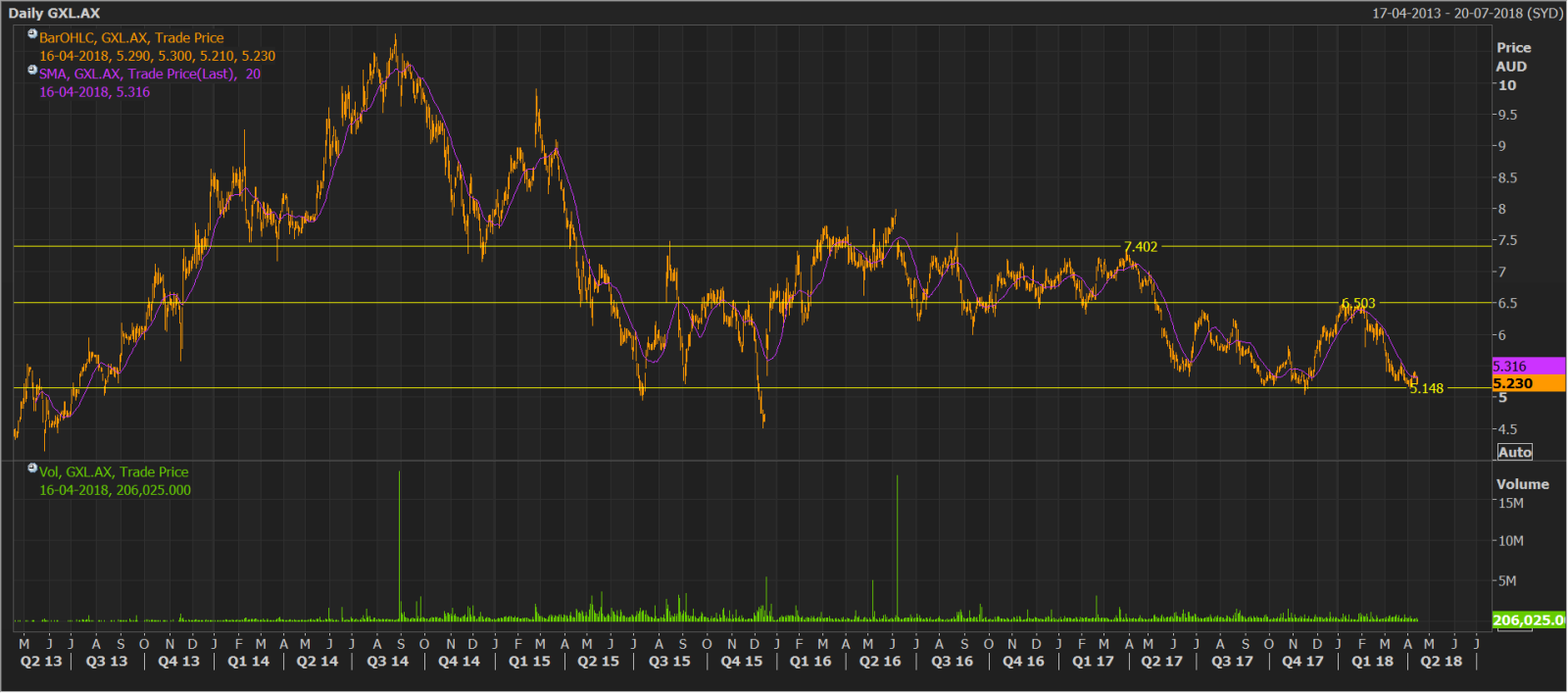The image size is (1568, 693).
Task: Select the 5.148 horizontal line label
Action: 1426,389
